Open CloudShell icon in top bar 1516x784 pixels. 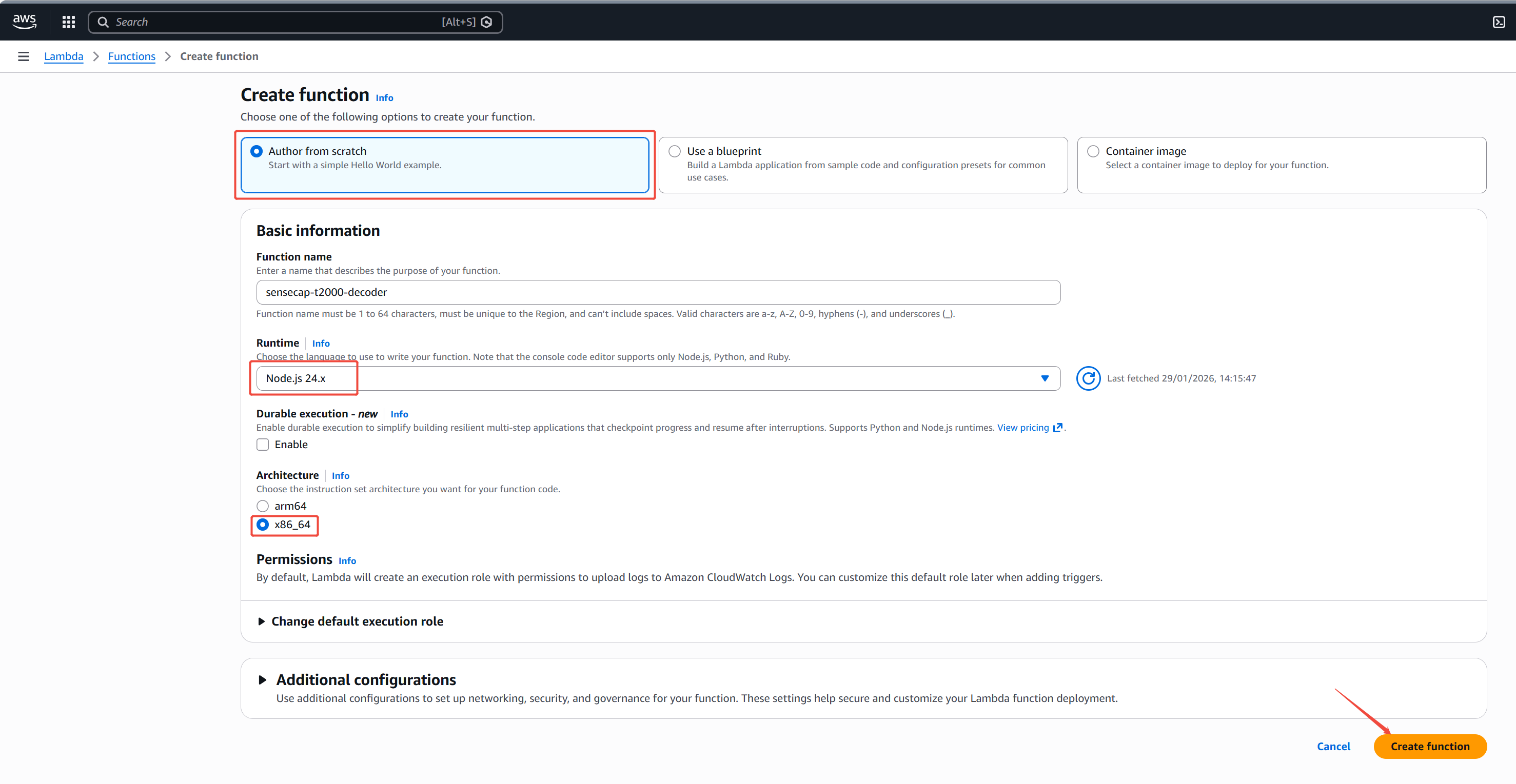1499,22
